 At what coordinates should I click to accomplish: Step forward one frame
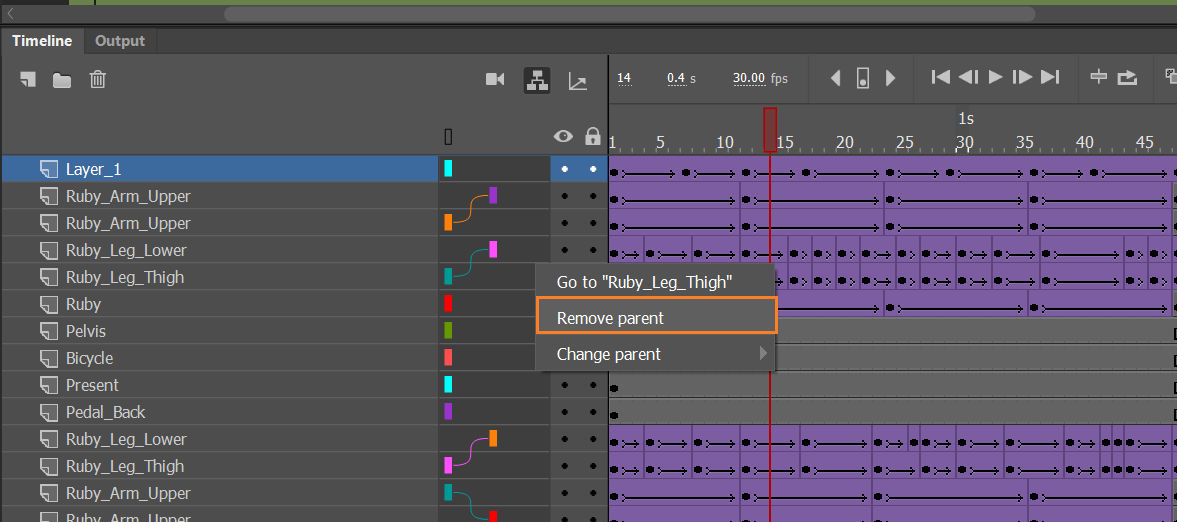point(1022,77)
